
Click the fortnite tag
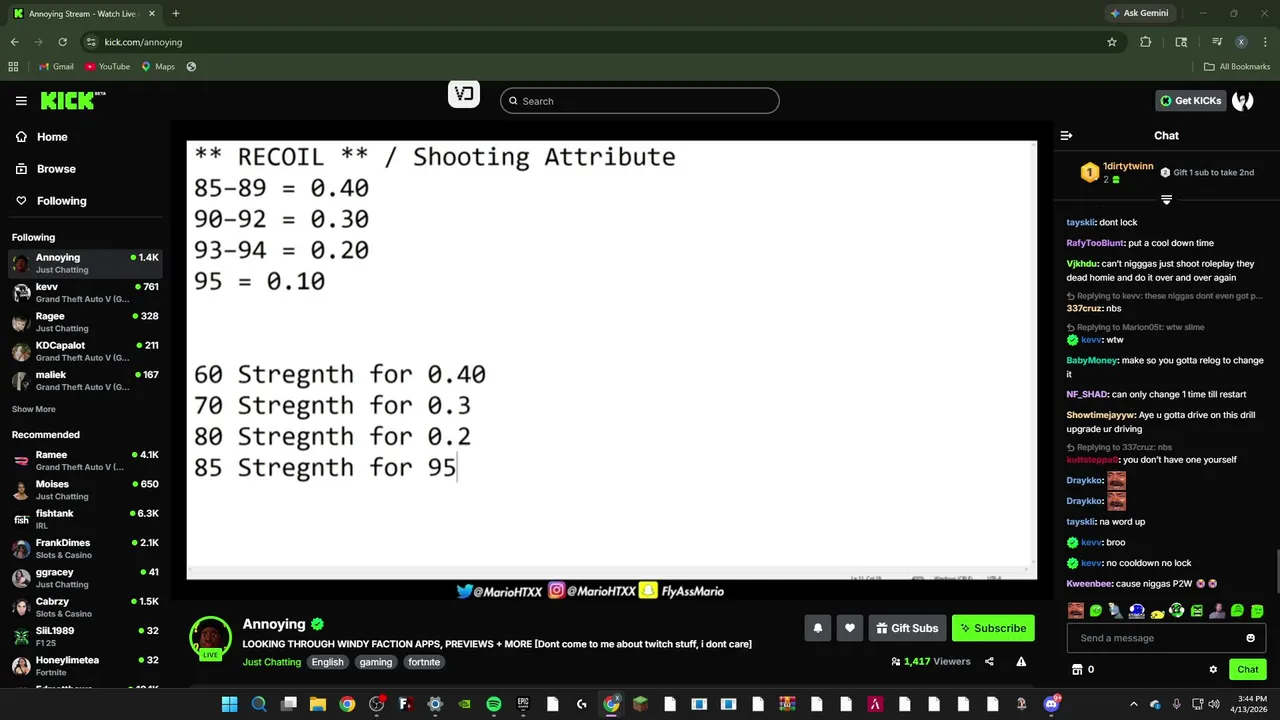(x=424, y=662)
